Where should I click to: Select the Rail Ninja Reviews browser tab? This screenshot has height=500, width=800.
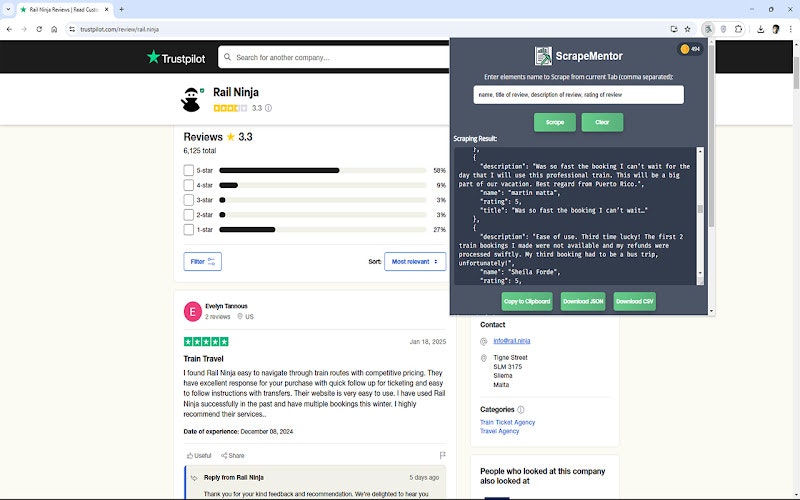(64, 9)
